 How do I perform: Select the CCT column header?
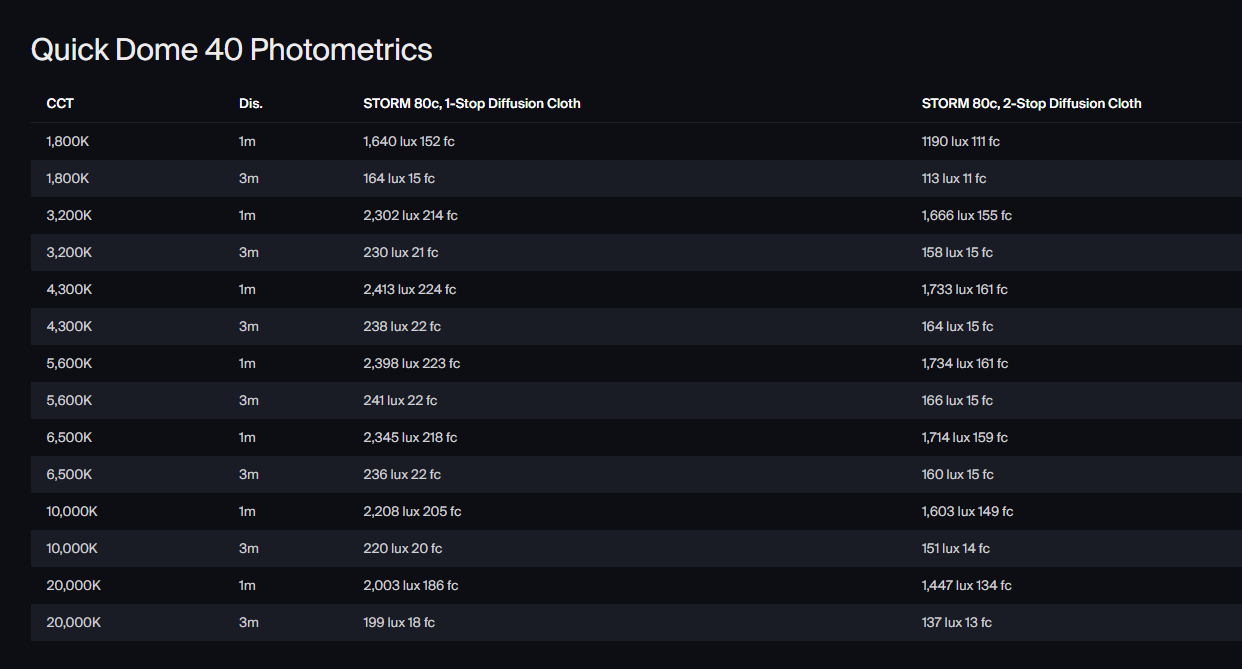[x=60, y=104]
